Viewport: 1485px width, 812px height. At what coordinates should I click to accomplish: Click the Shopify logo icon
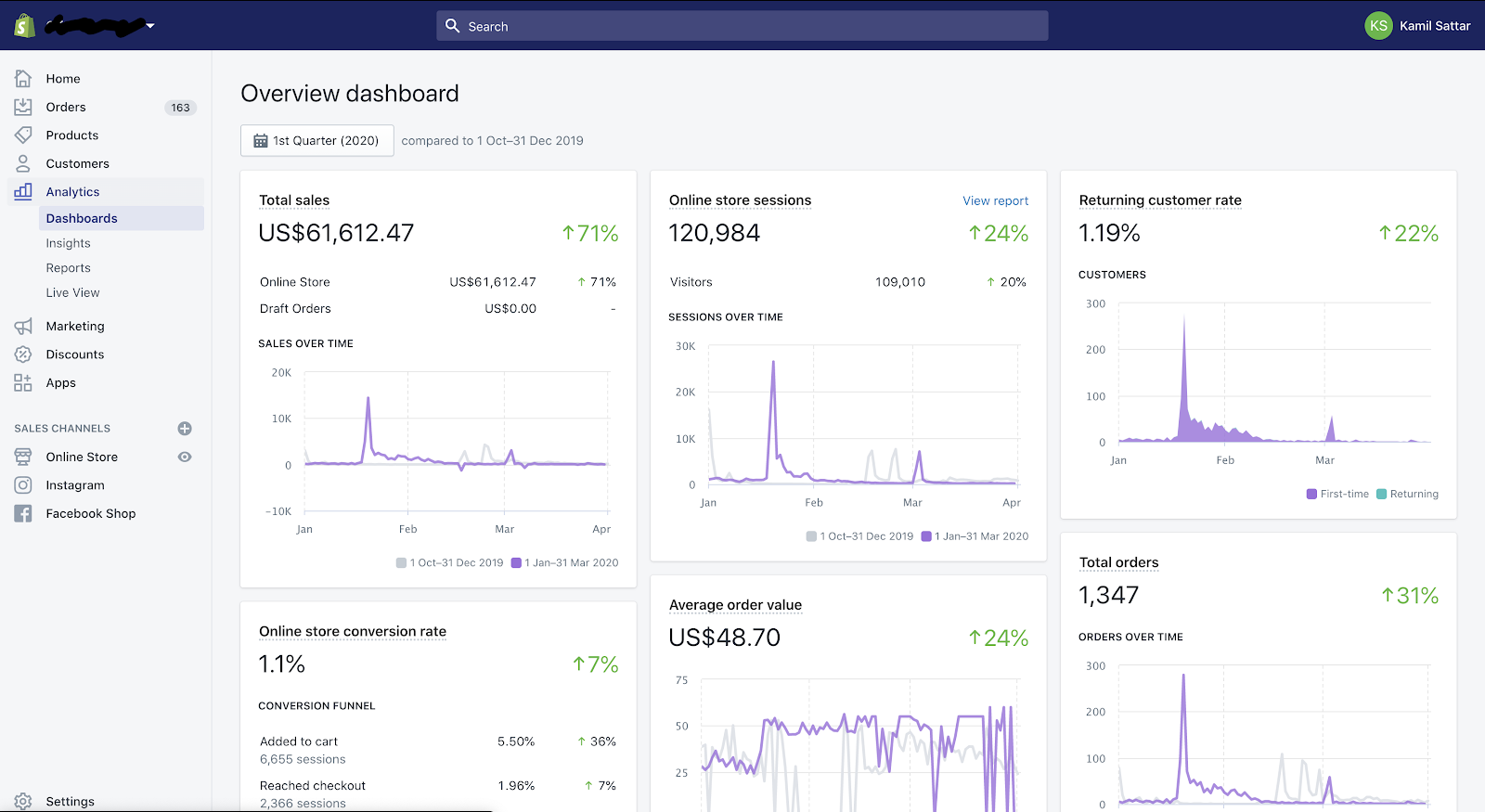(x=24, y=25)
